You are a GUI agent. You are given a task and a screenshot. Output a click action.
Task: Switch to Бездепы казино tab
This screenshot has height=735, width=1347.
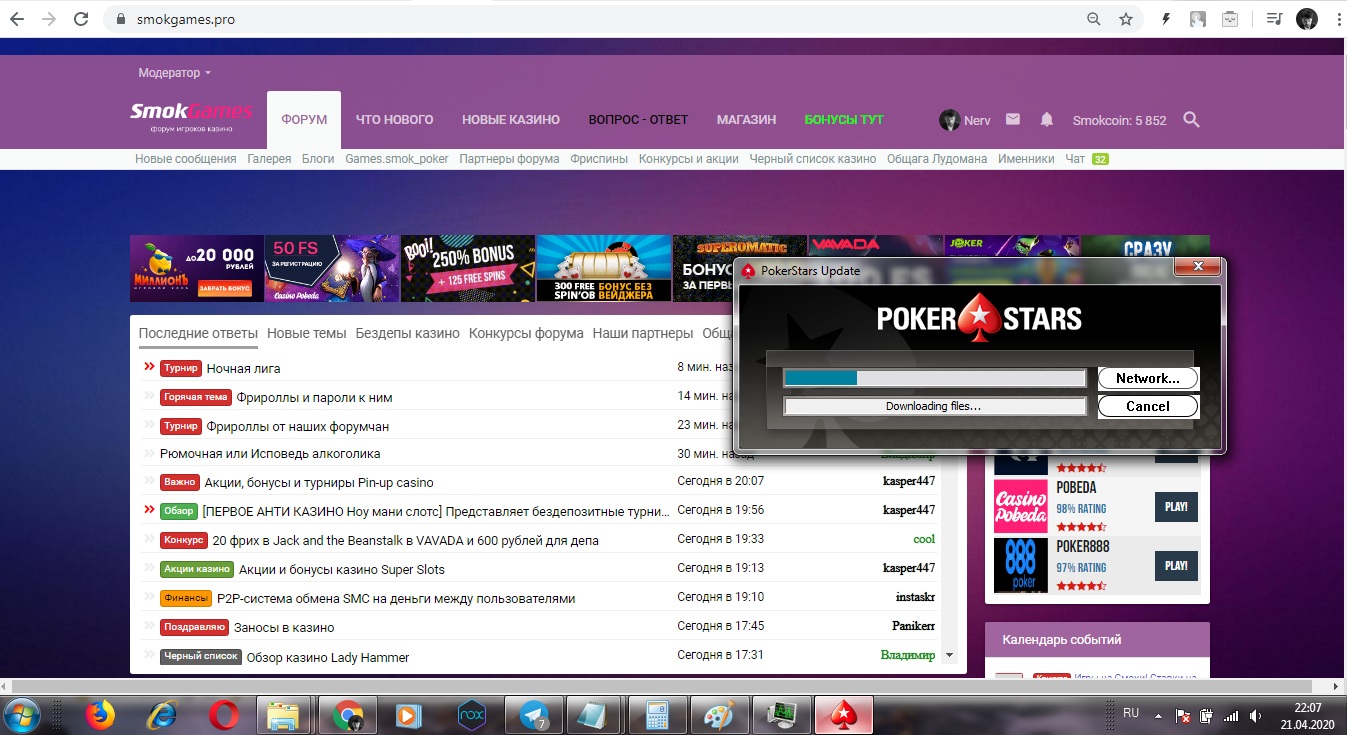408,333
